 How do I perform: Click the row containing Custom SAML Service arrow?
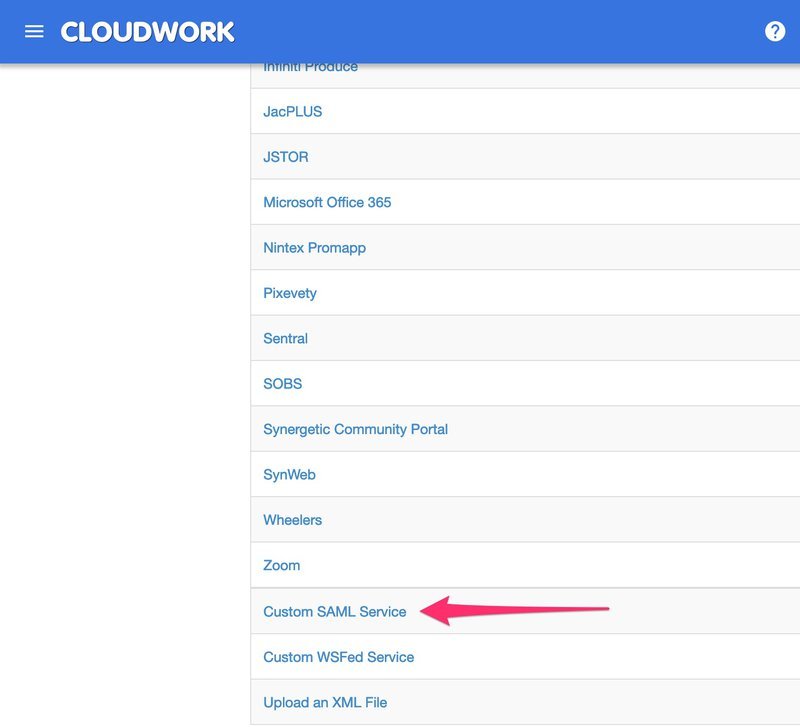pos(520,610)
